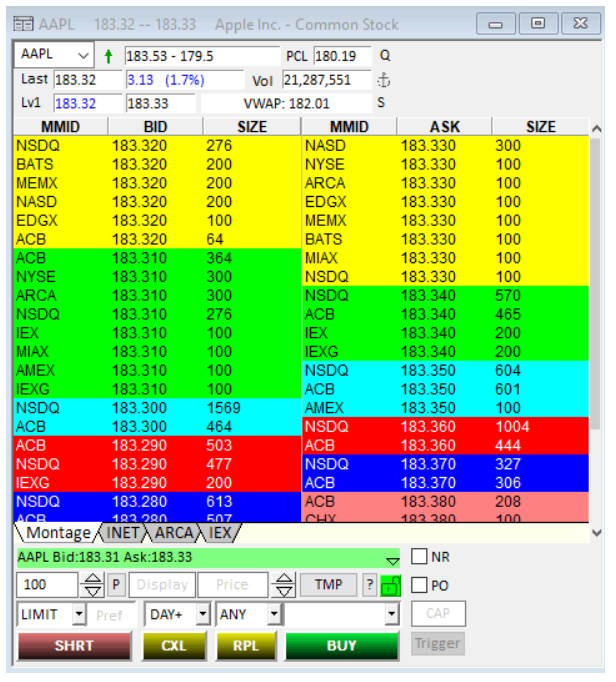Select NSDQ ask row with size 1004

pyautogui.click(x=445, y=426)
